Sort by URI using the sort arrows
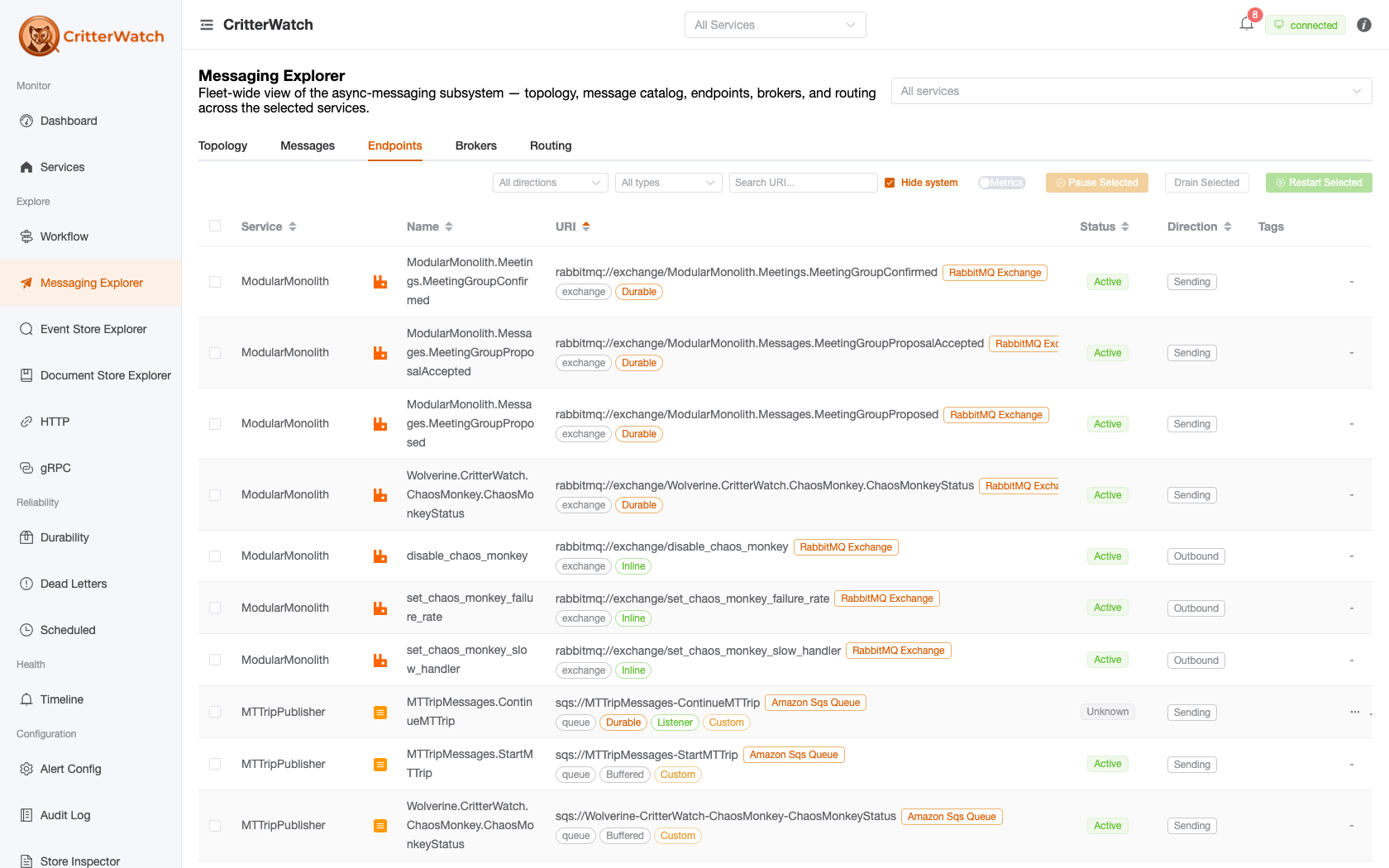Image resolution: width=1389 pixels, height=868 pixels. coord(586,227)
